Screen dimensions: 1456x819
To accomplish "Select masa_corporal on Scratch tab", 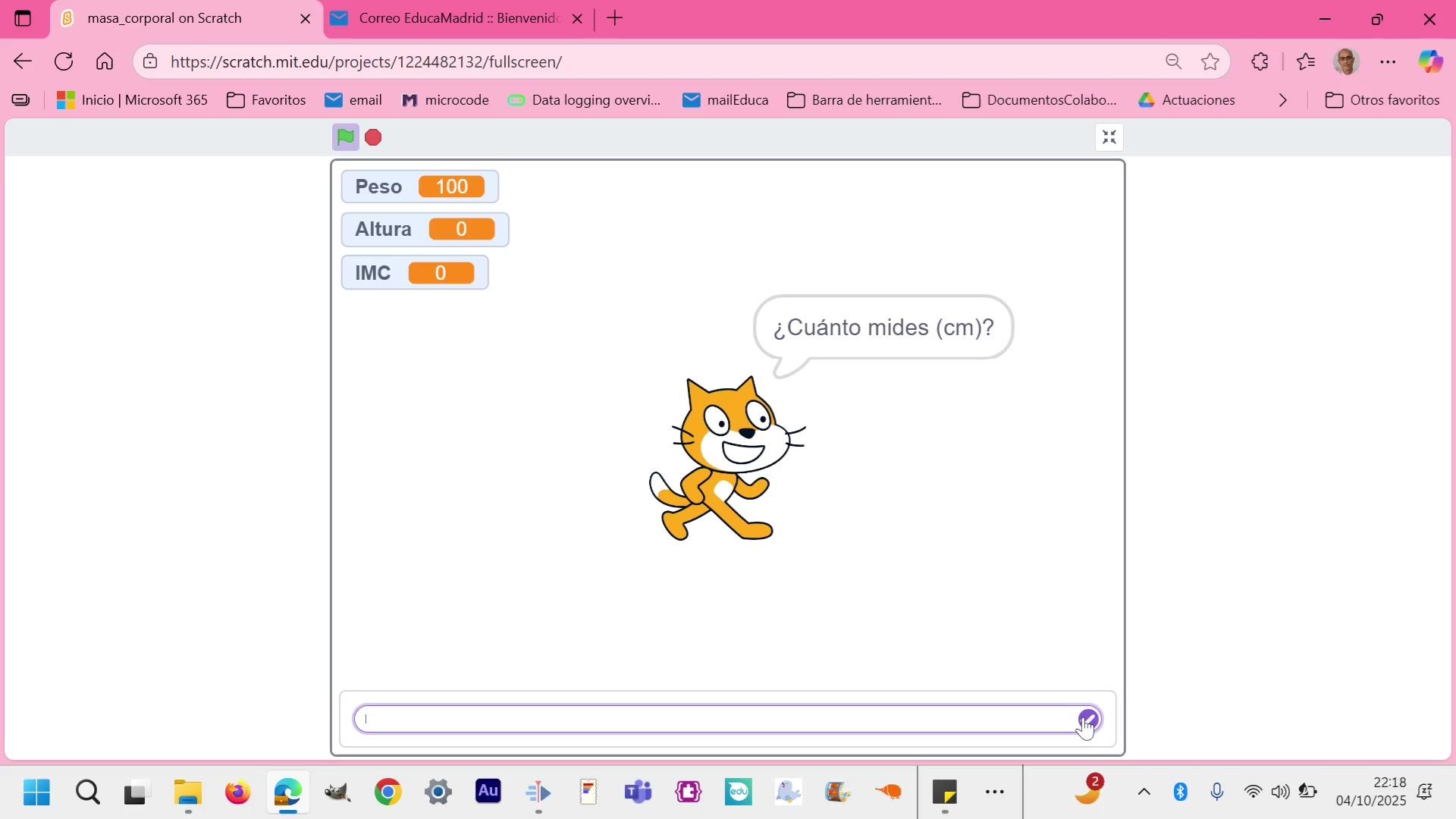I will [x=165, y=18].
